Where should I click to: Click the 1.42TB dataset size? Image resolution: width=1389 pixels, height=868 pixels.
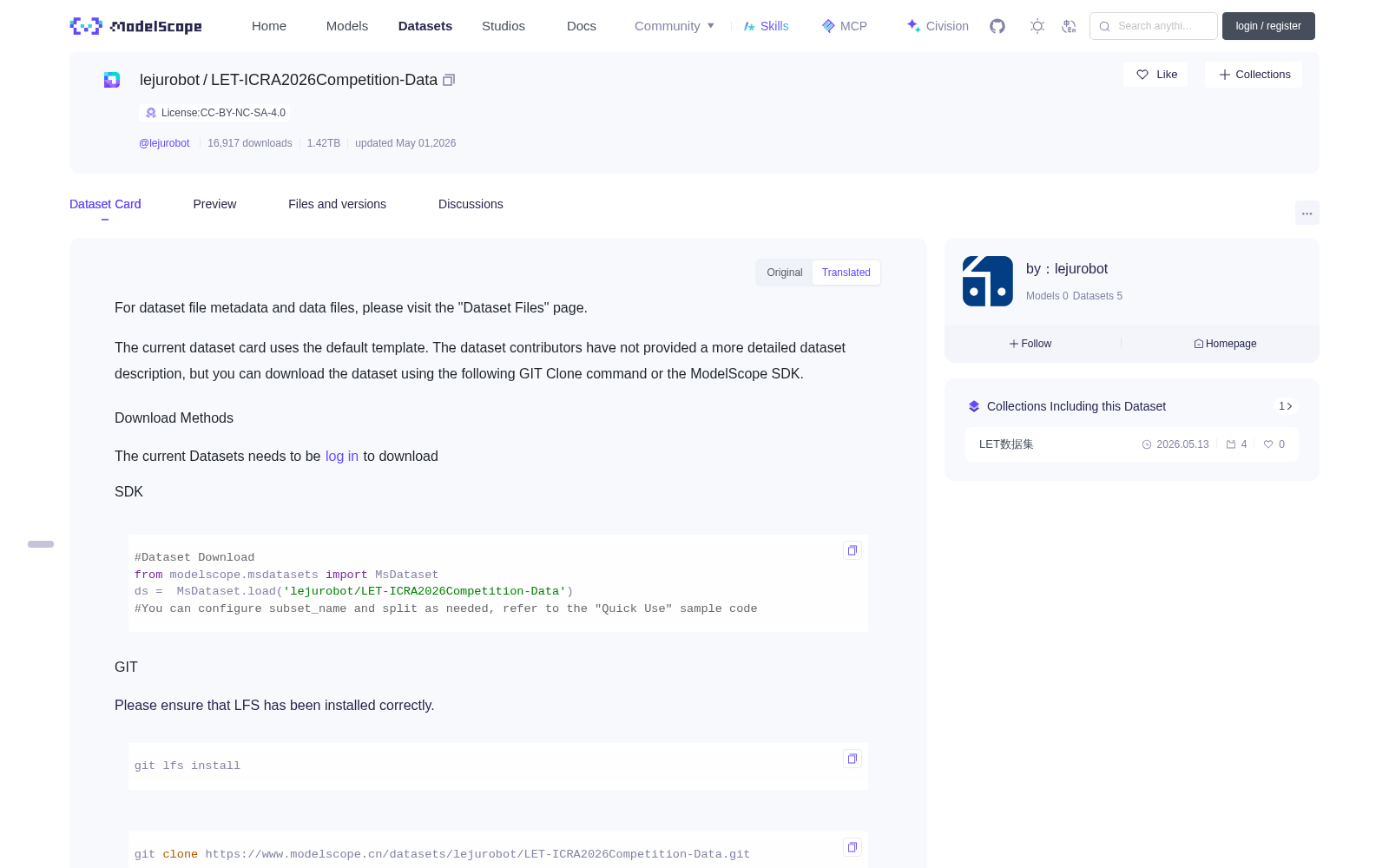click(324, 143)
